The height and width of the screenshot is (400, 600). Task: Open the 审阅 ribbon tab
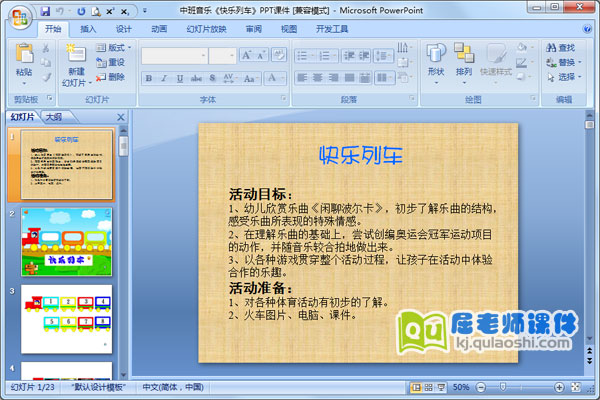pyautogui.click(x=254, y=29)
